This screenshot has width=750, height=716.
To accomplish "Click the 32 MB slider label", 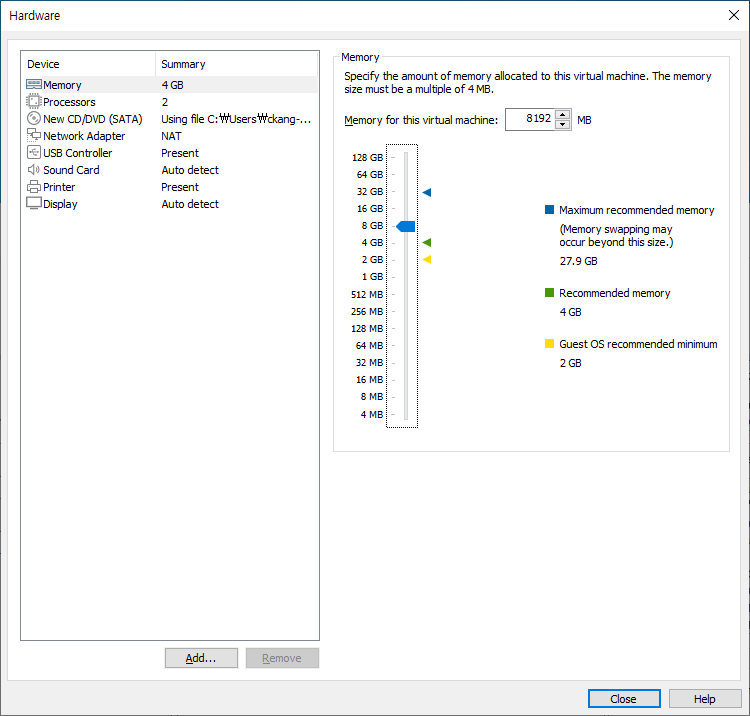I will coord(369,363).
